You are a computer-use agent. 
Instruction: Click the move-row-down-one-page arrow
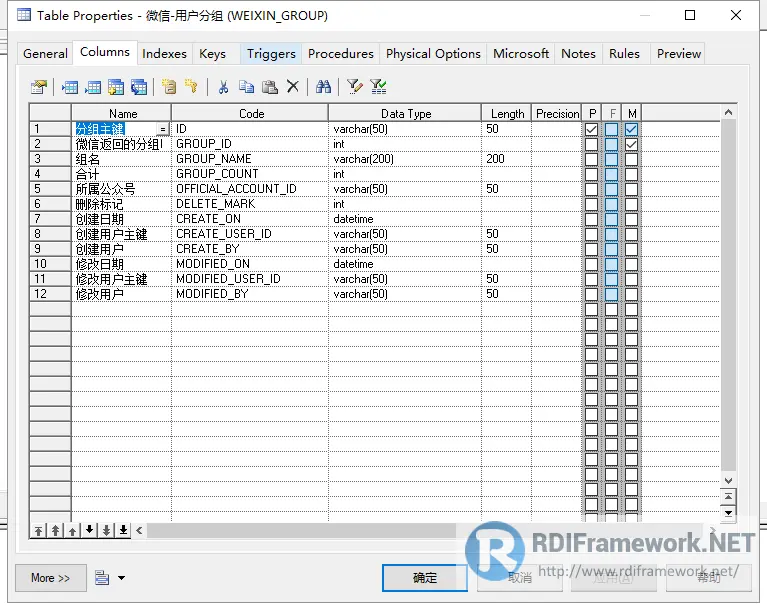pos(106,530)
